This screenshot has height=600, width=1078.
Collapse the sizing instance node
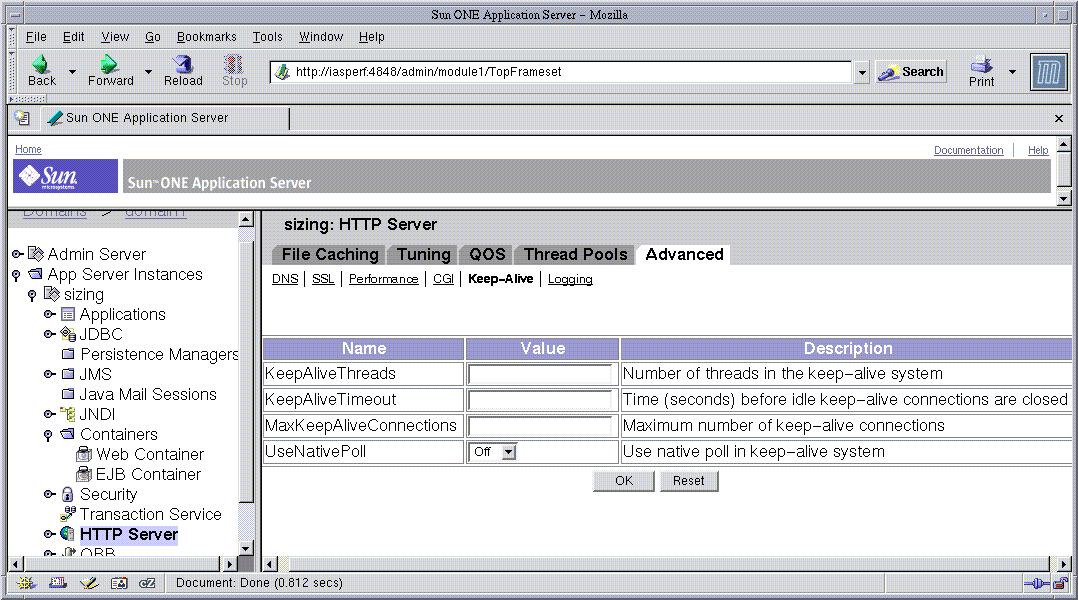32,295
